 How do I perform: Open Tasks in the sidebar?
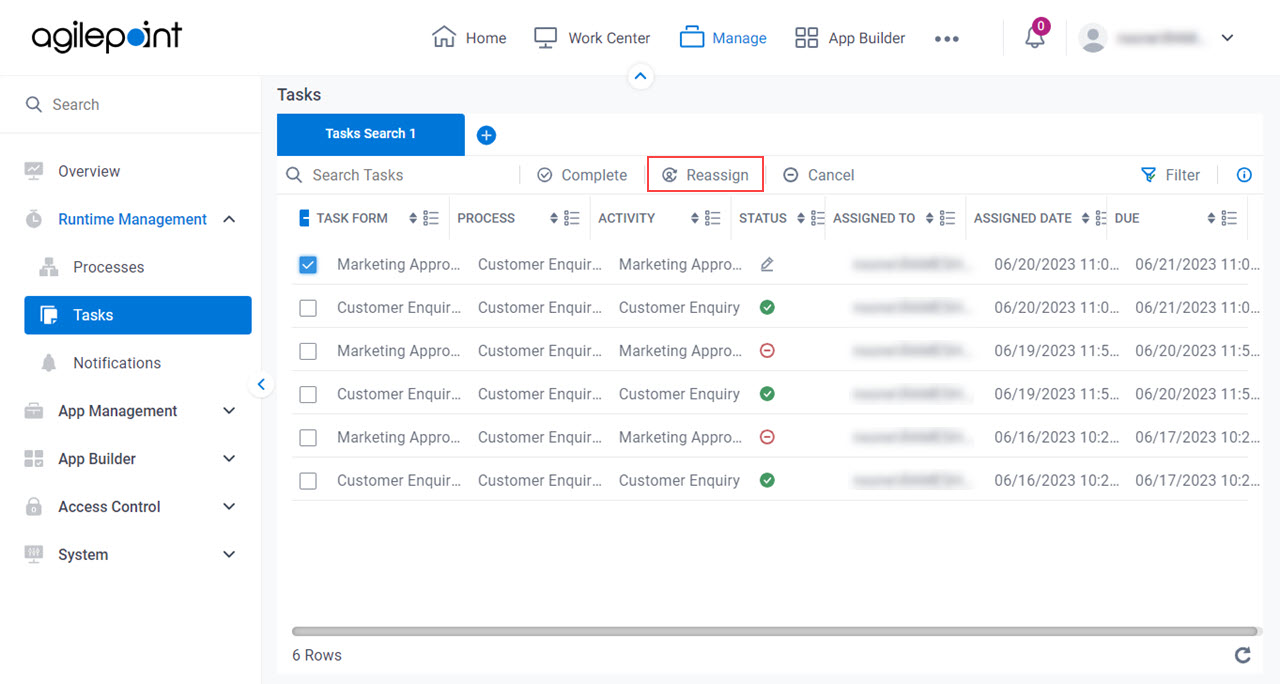(x=138, y=315)
